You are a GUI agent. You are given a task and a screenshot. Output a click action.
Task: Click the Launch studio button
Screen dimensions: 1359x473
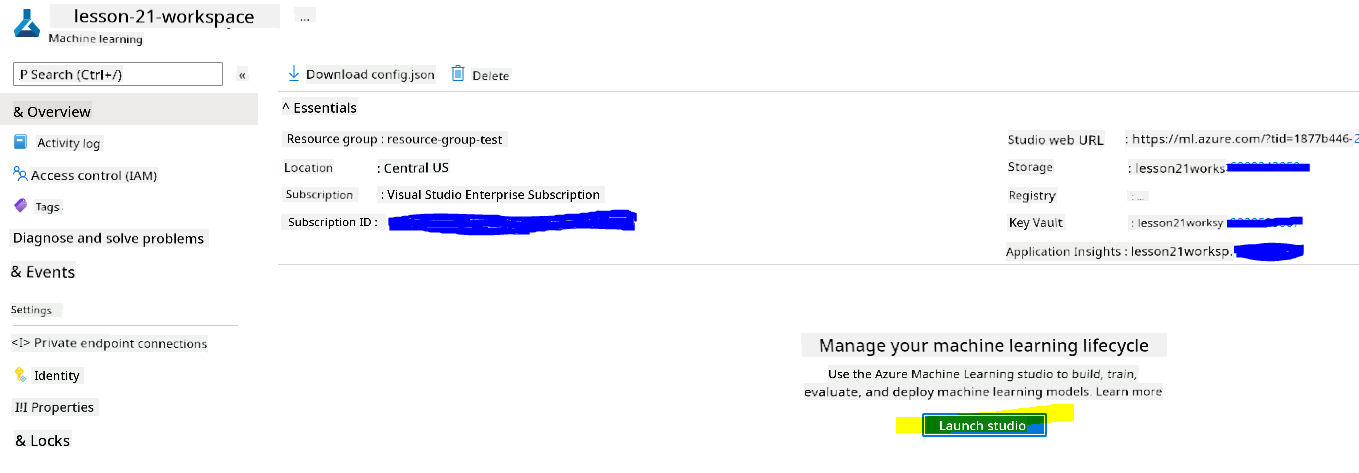[x=983, y=426]
